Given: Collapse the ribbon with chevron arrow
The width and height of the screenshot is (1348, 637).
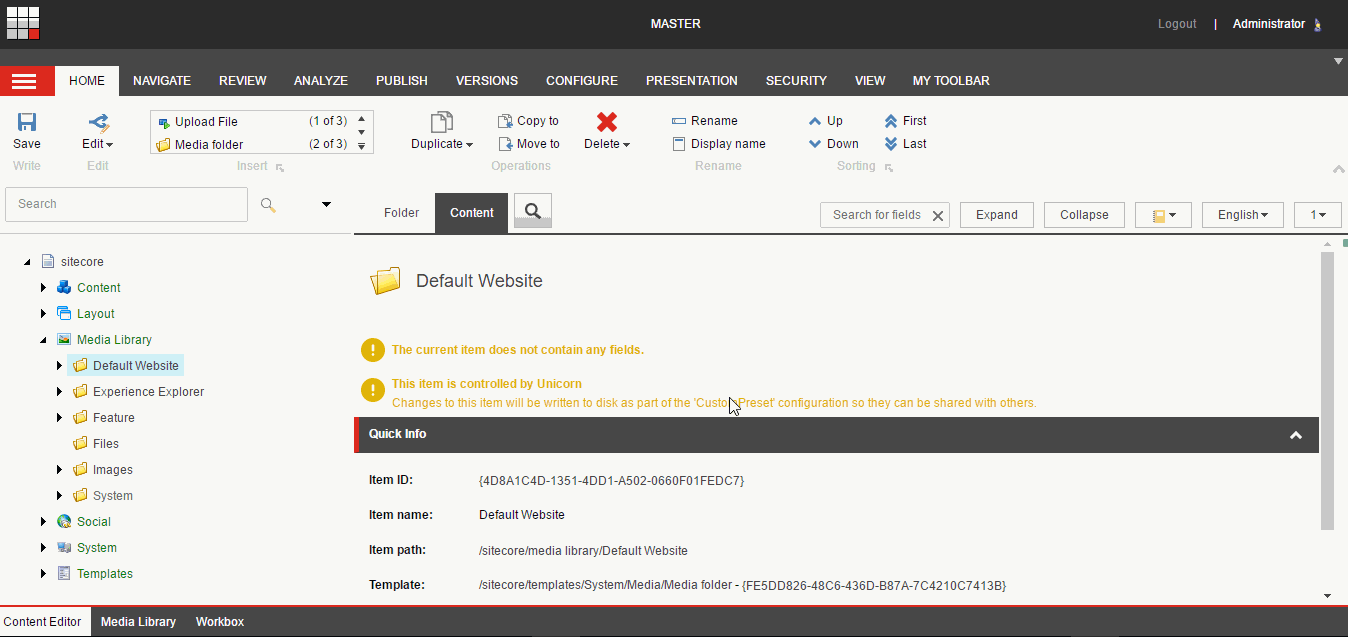Looking at the screenshot, I should 1339,169.
